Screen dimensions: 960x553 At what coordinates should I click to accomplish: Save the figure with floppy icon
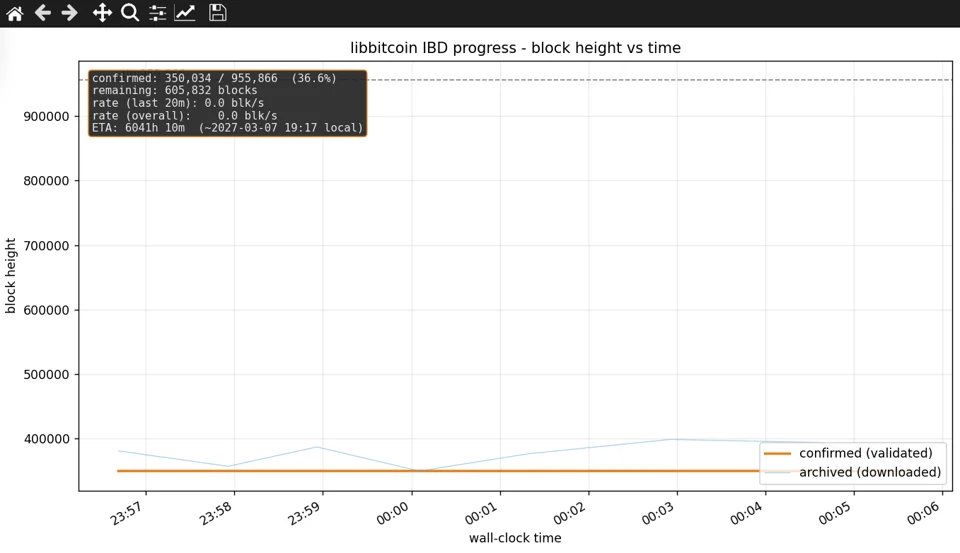(x=217, y=13)
